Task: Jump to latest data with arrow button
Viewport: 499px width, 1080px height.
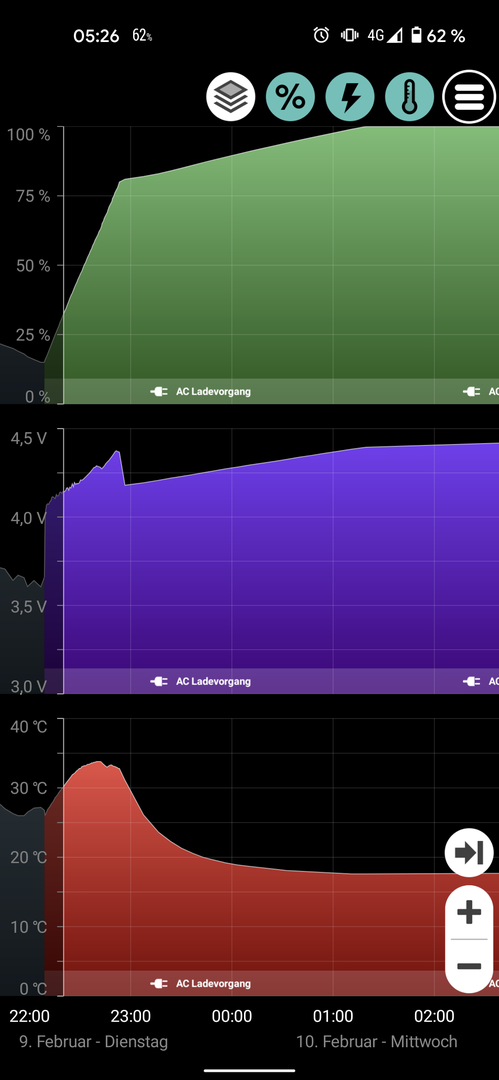Action: pyautogui.click(x=469, y=853)
